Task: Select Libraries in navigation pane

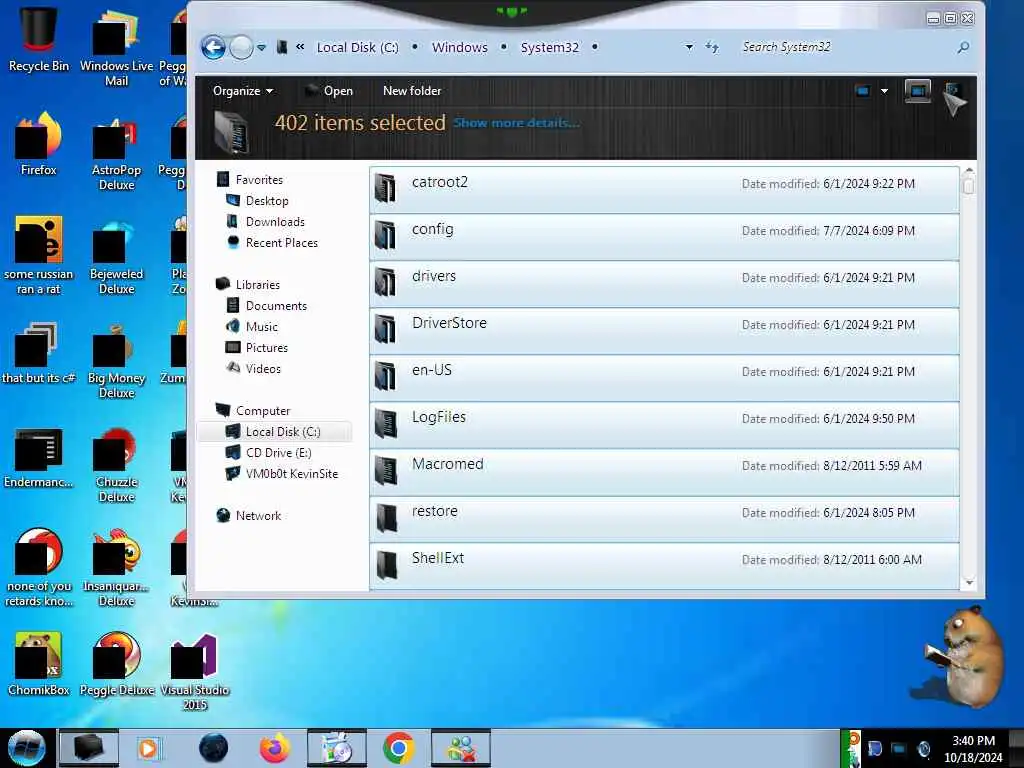Action: [x=257, y=285]
